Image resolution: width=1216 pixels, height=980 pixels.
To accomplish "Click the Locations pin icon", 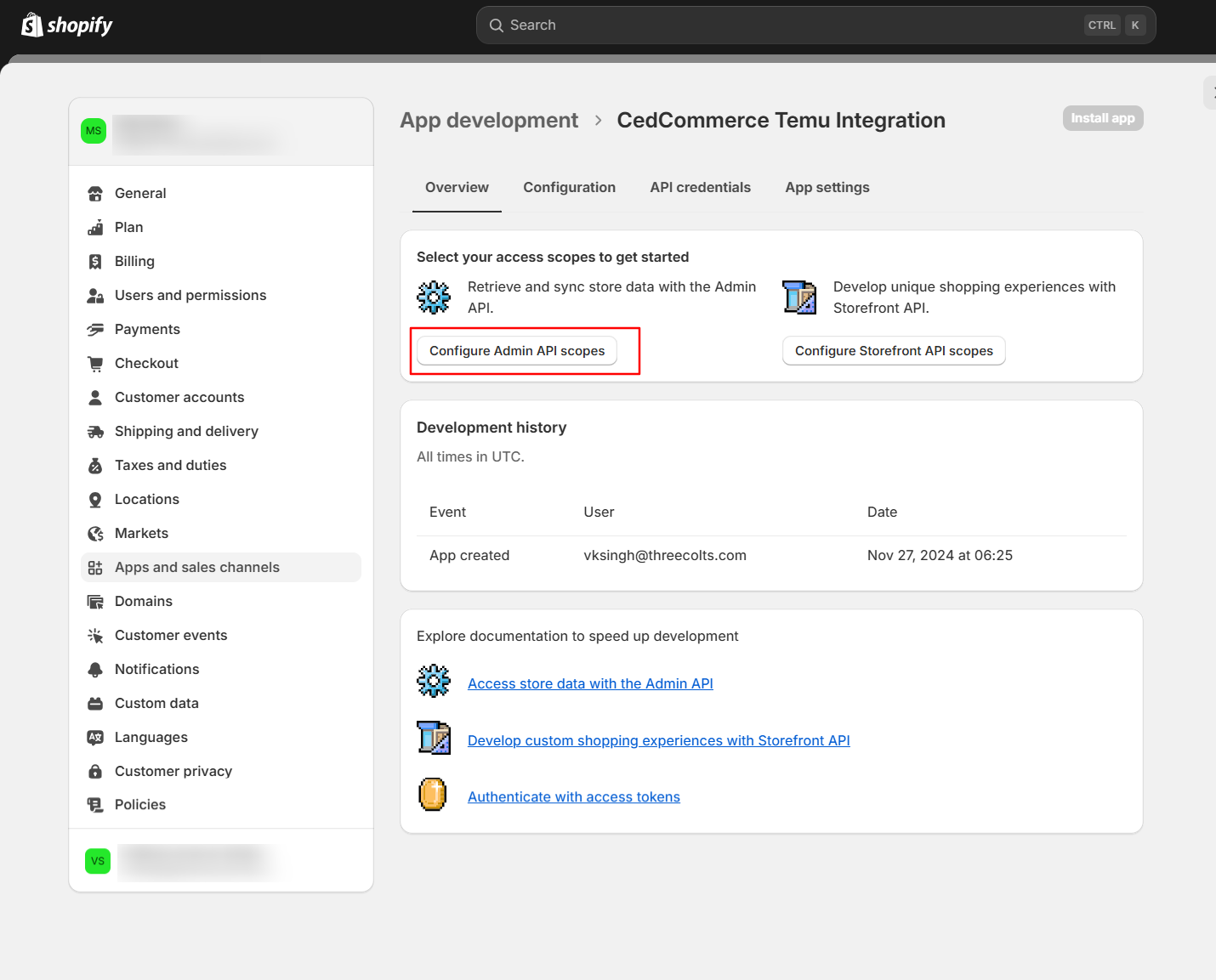I will 95,500.
